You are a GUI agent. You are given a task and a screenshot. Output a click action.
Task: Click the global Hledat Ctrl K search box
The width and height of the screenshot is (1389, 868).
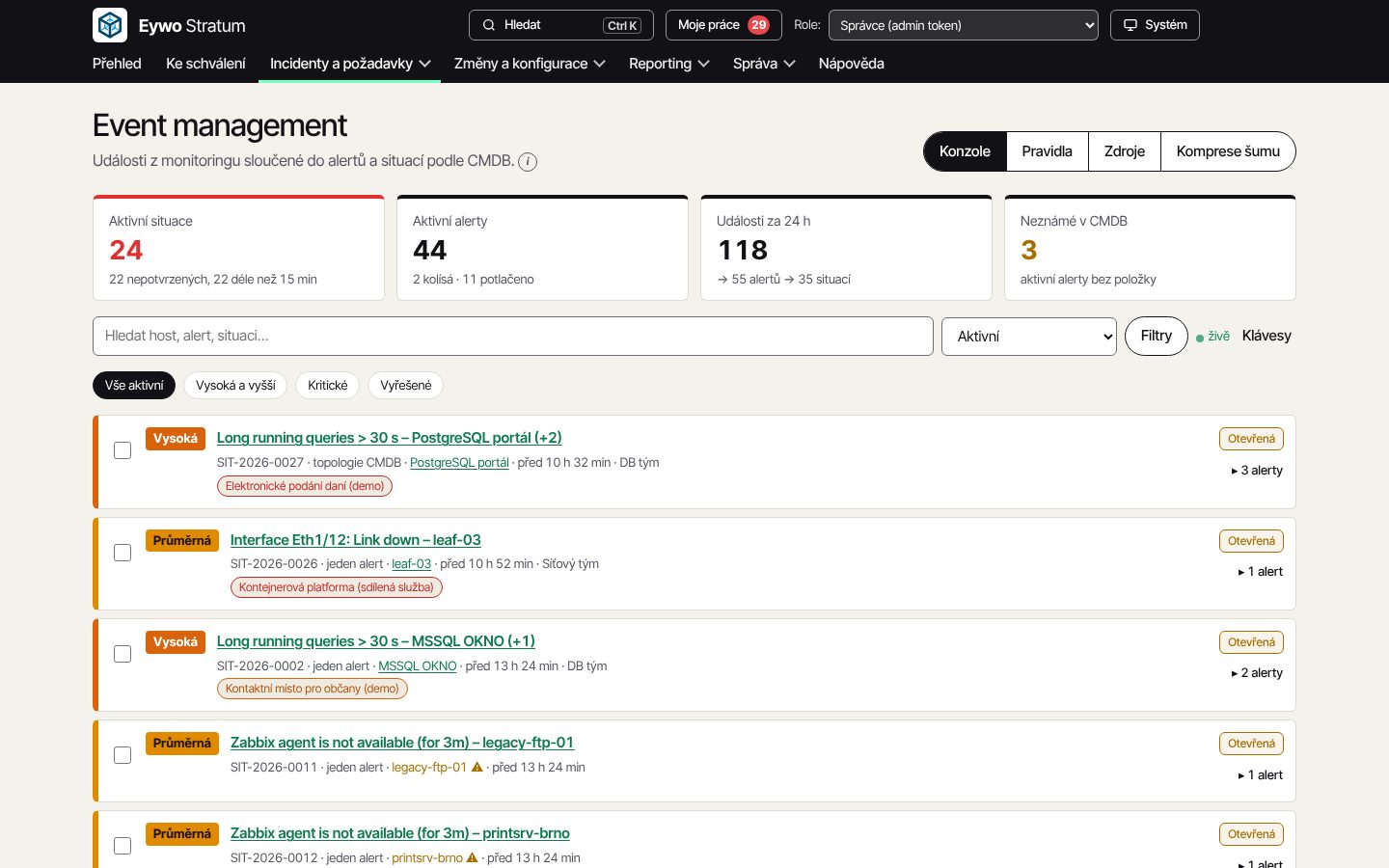click(x=561, y=25)
